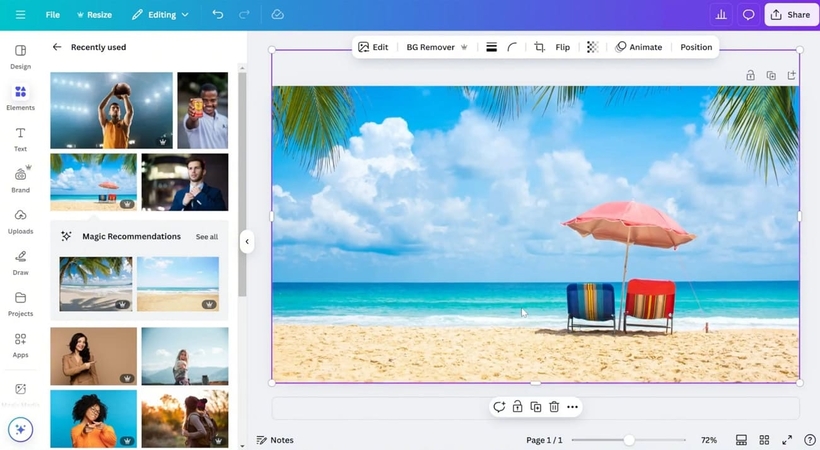Click the Page 1 / 1 indicator
Screen dimensions: 820x450
pyautogui.click(x=544, y=440)
